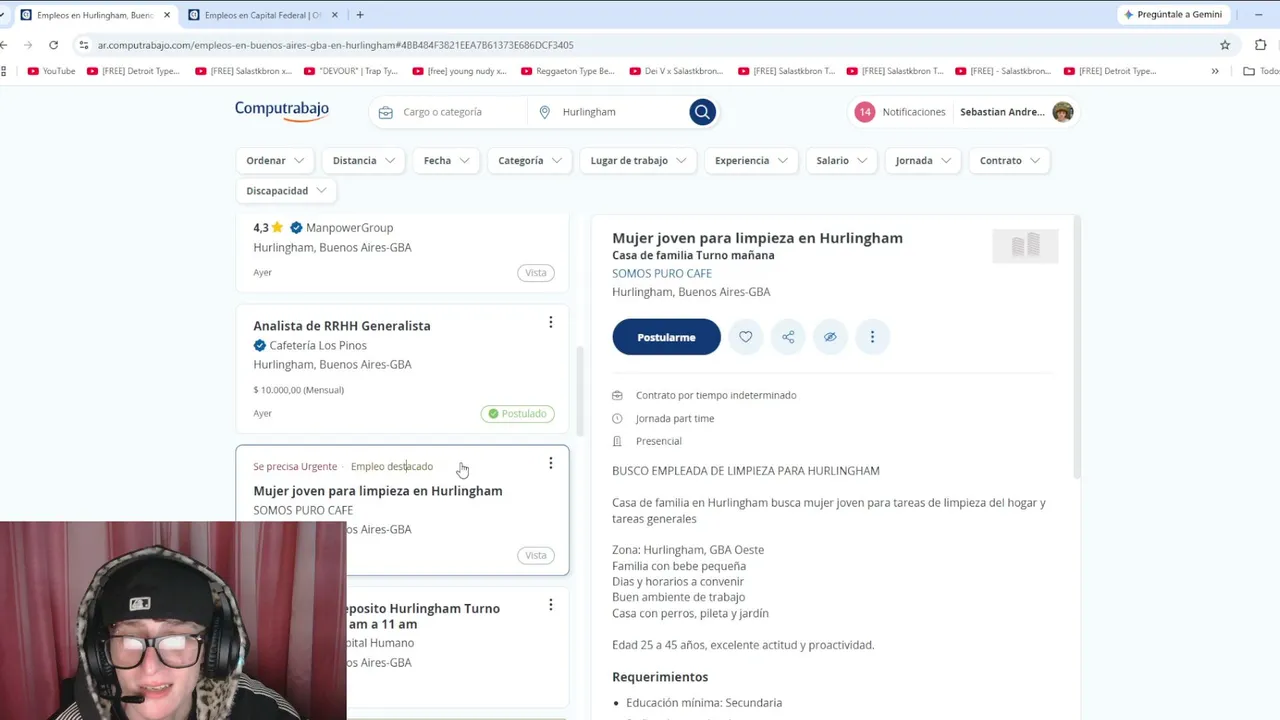1280x720 pixels.
Task: Click the text 'Contrato por tiempo indeterminado'
Action: point(716,395)
